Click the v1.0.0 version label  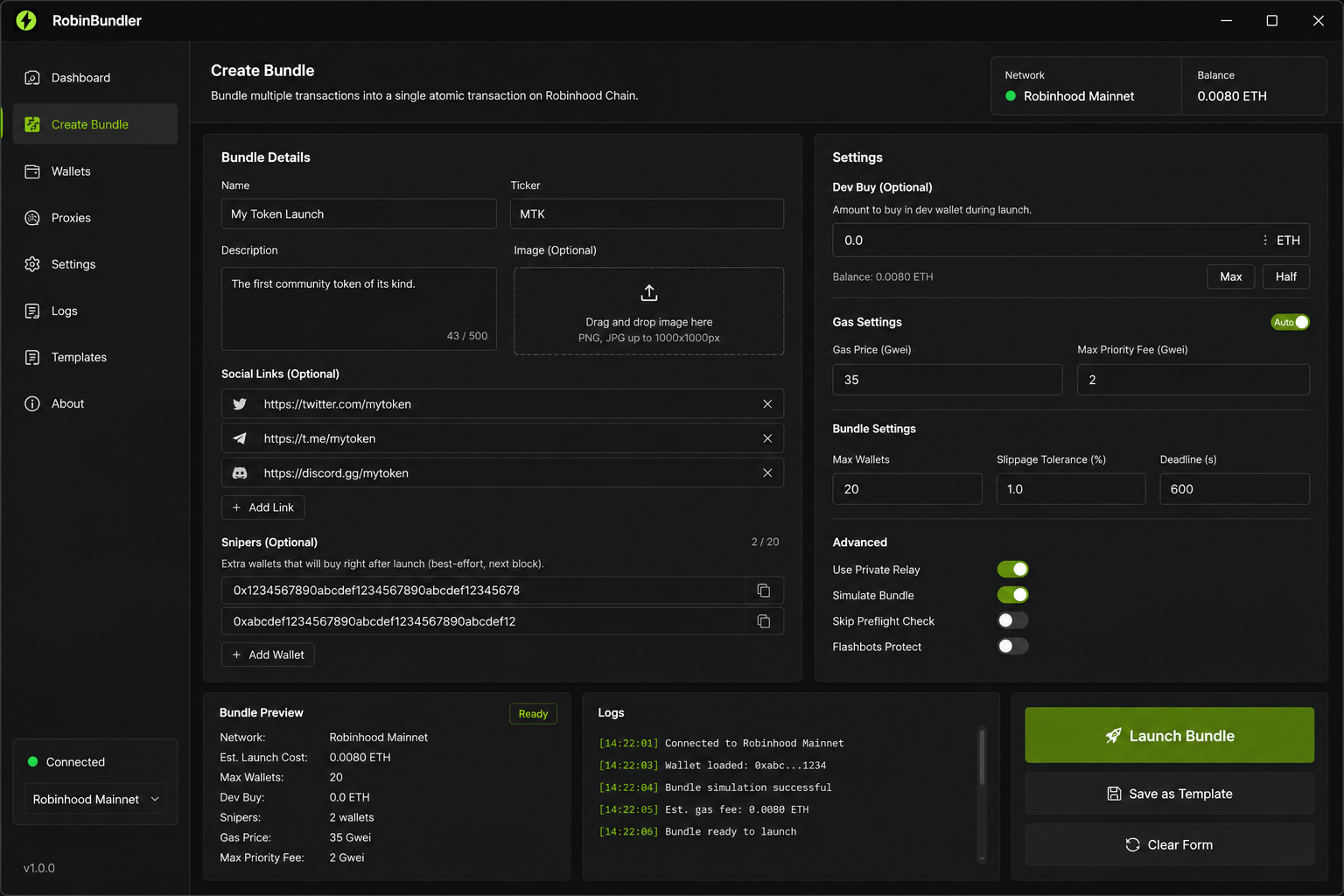(39, 868)
